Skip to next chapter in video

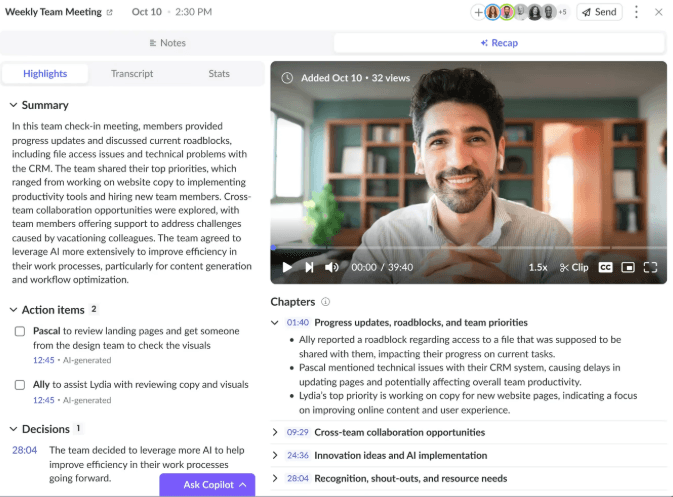(309, 267)
